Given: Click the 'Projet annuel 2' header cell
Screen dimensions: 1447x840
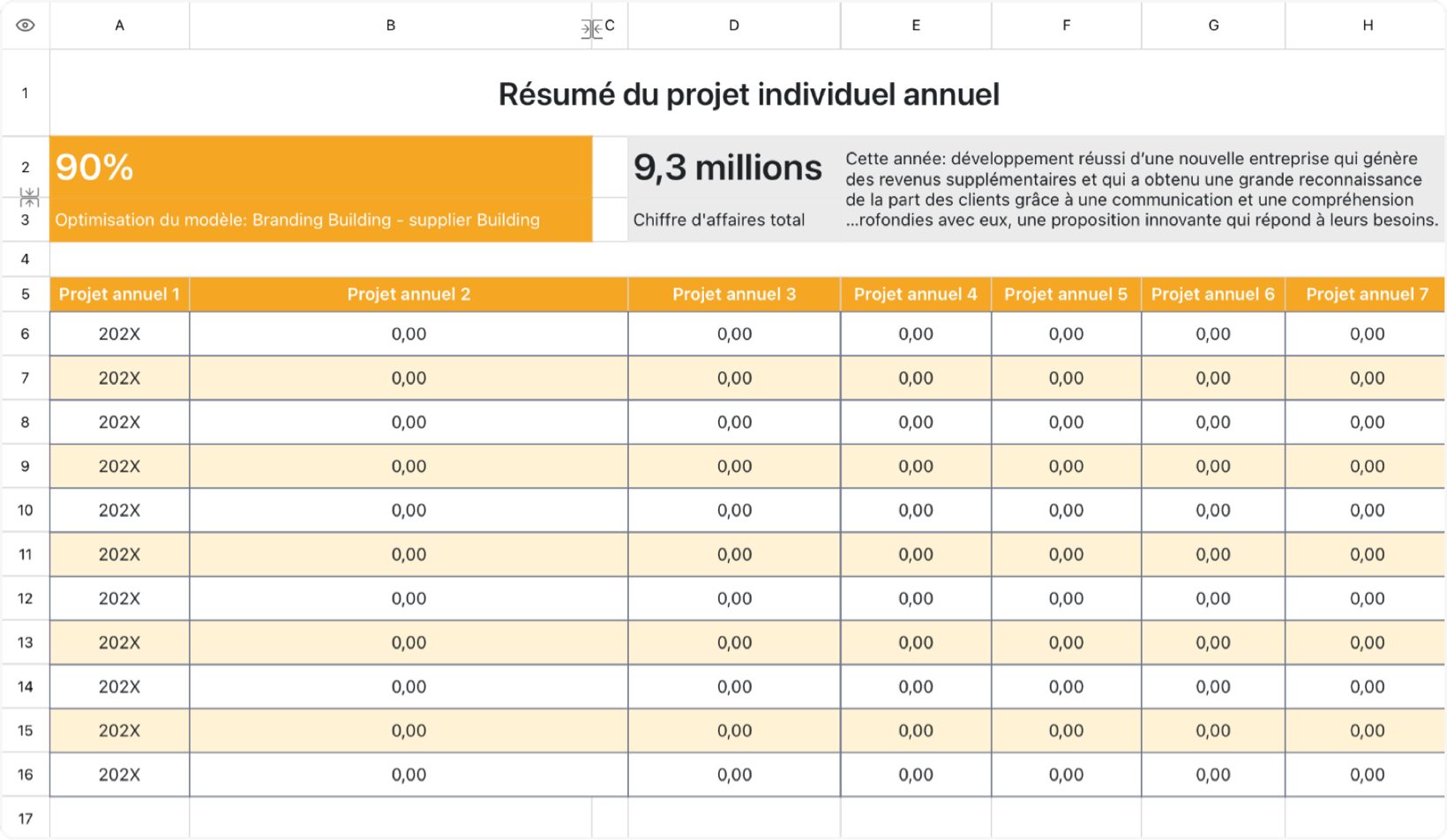Looking at the screenshot, I should [x=409, y=295].
